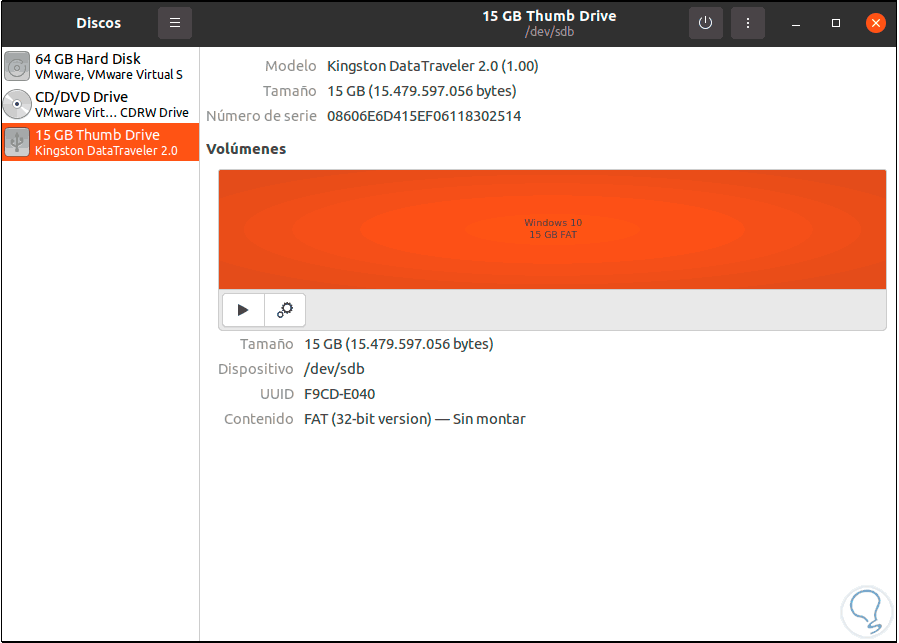Screen dimensions: 899x643
Task: Minimize the Discos window
Action: 796,22
